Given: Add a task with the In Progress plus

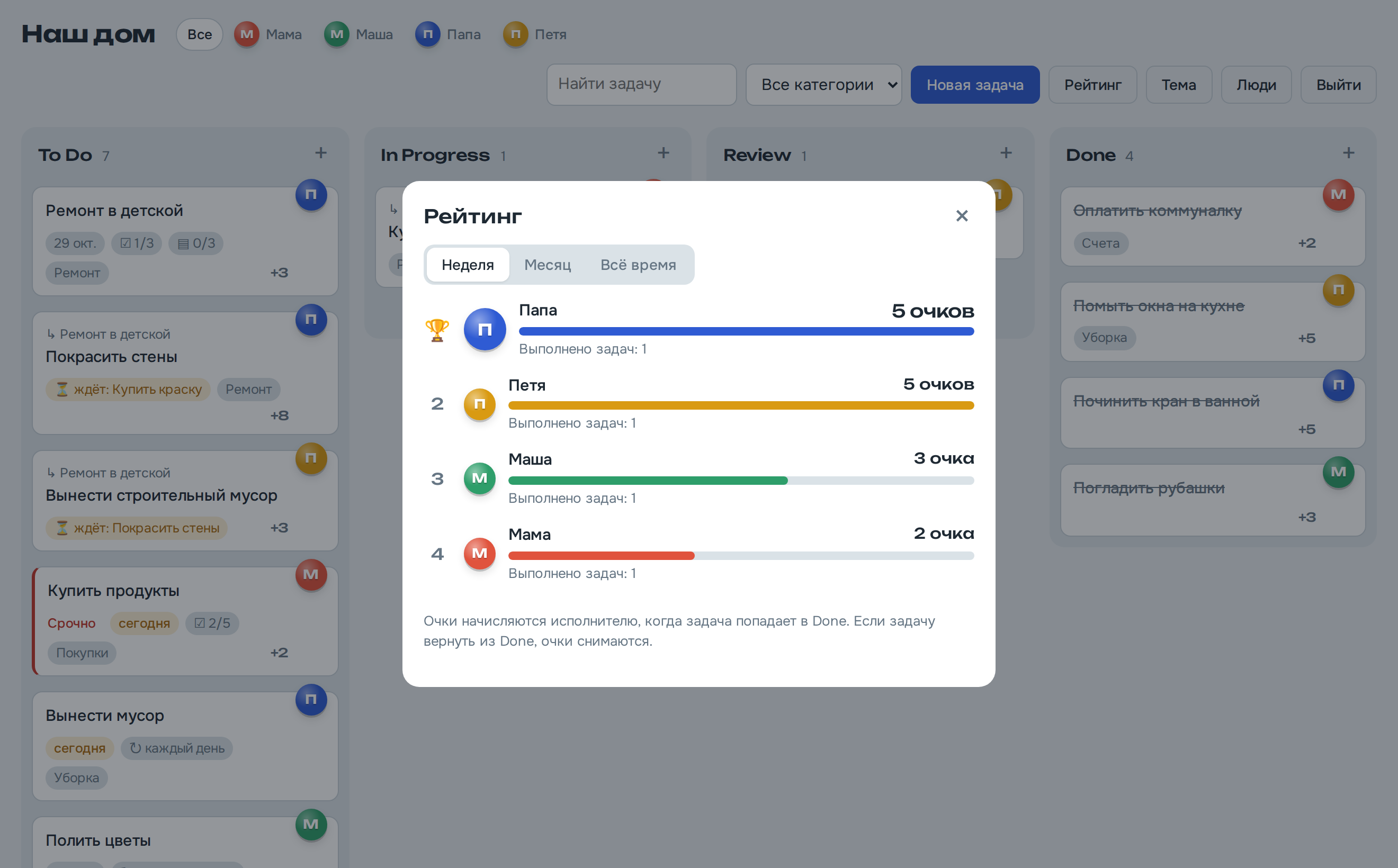Looking at the screenshot, I should (664, 153).
